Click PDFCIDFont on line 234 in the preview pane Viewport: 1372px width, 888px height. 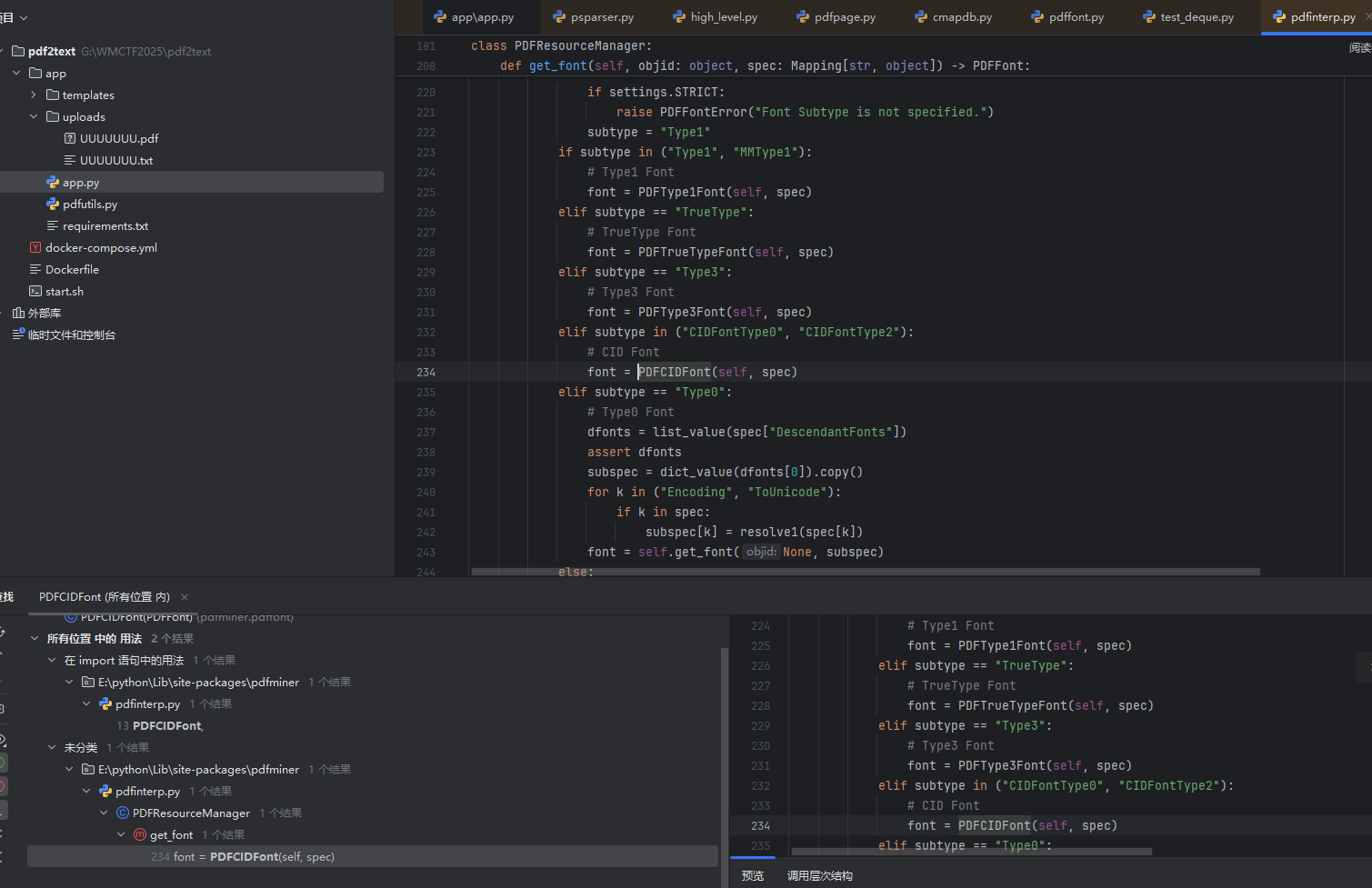[995, 825]
